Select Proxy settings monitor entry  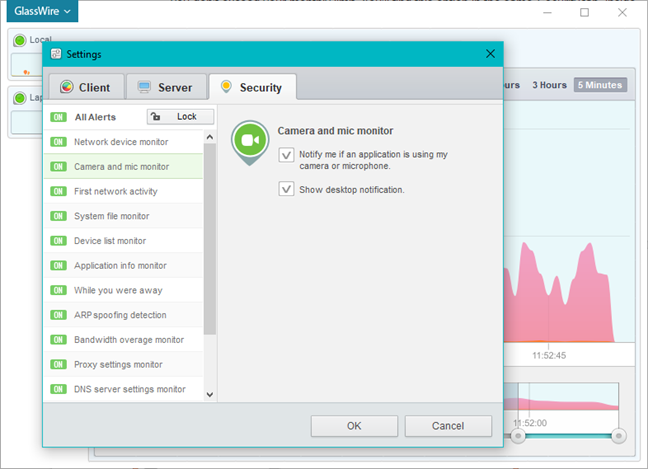(124, 364)
